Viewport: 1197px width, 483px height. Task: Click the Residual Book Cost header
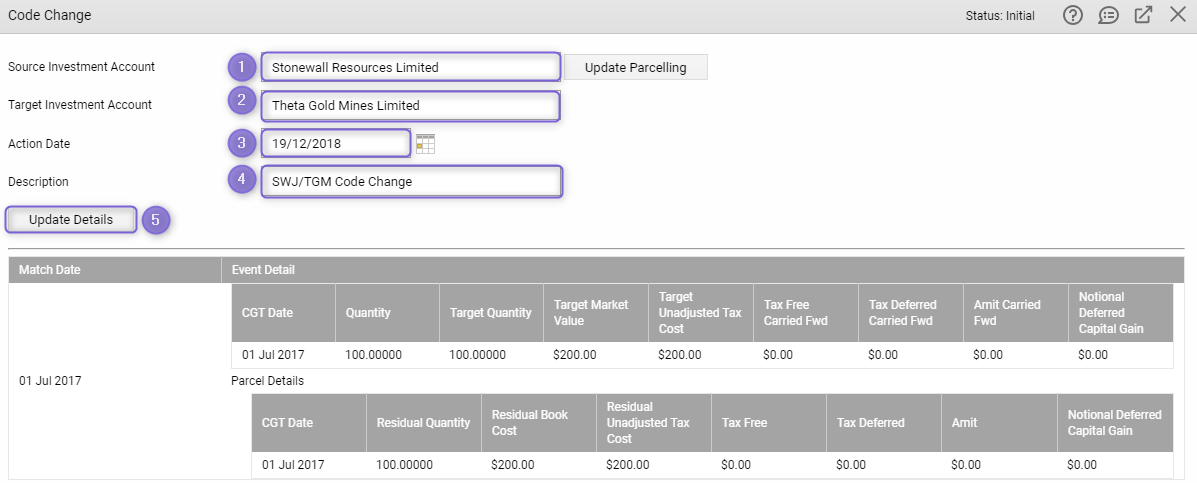[x=539, y=423]
